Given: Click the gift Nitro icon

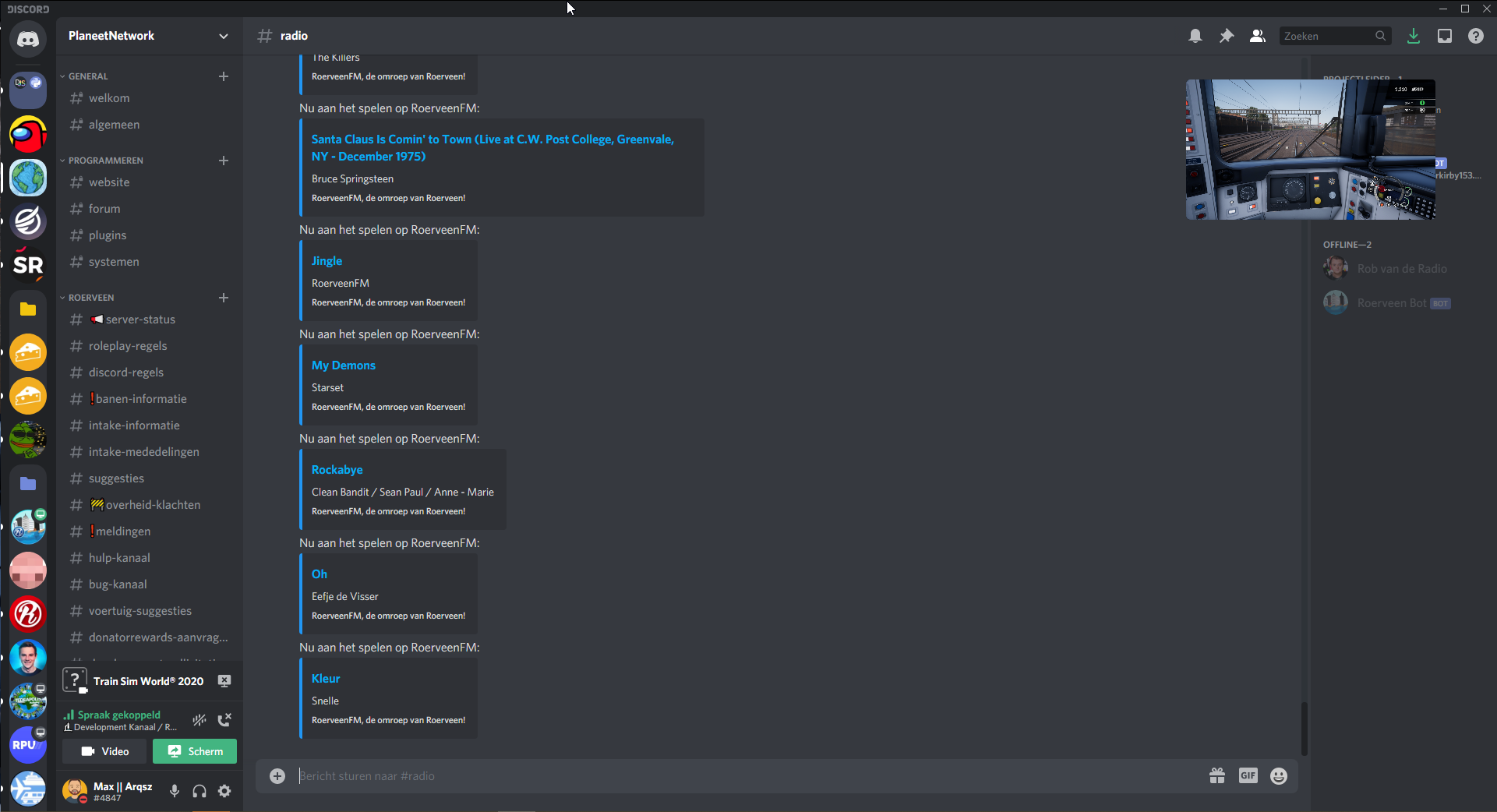Looking at the screenshot, I should tap(1216, 775).
